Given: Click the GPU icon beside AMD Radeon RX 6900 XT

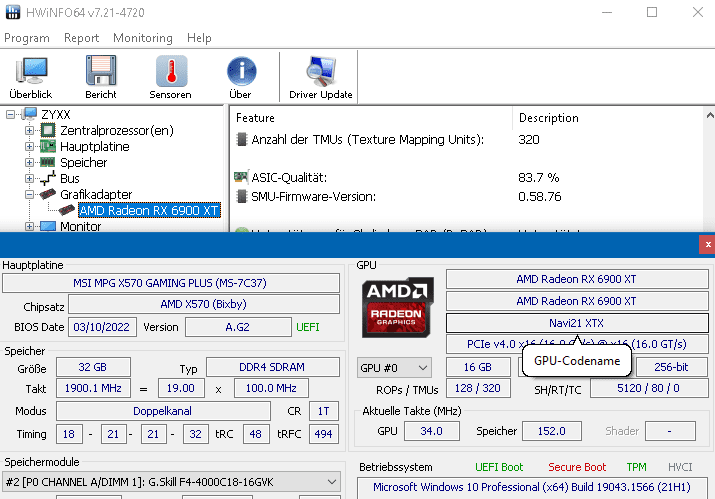Looking at the screenshot, I should point(67,210).
